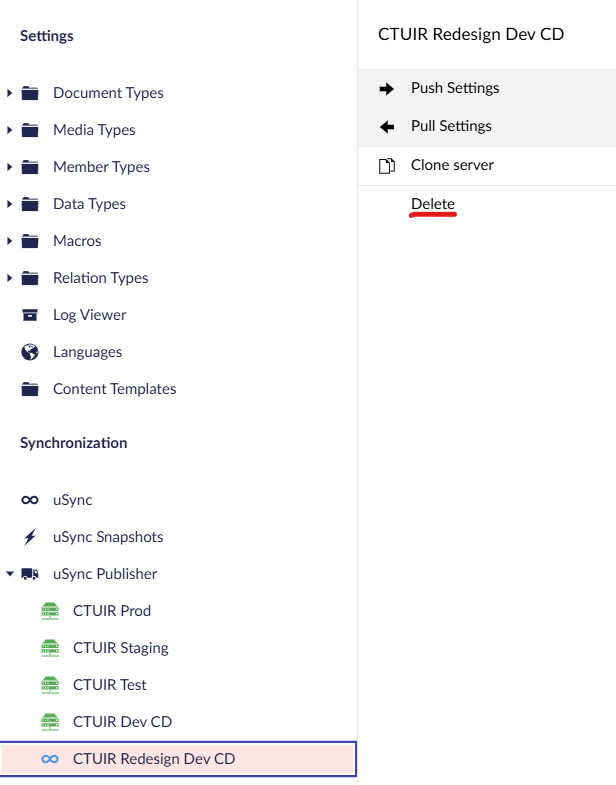Click the CTUIR Staging server icon

pyautogui.click(x=50, y=648)
